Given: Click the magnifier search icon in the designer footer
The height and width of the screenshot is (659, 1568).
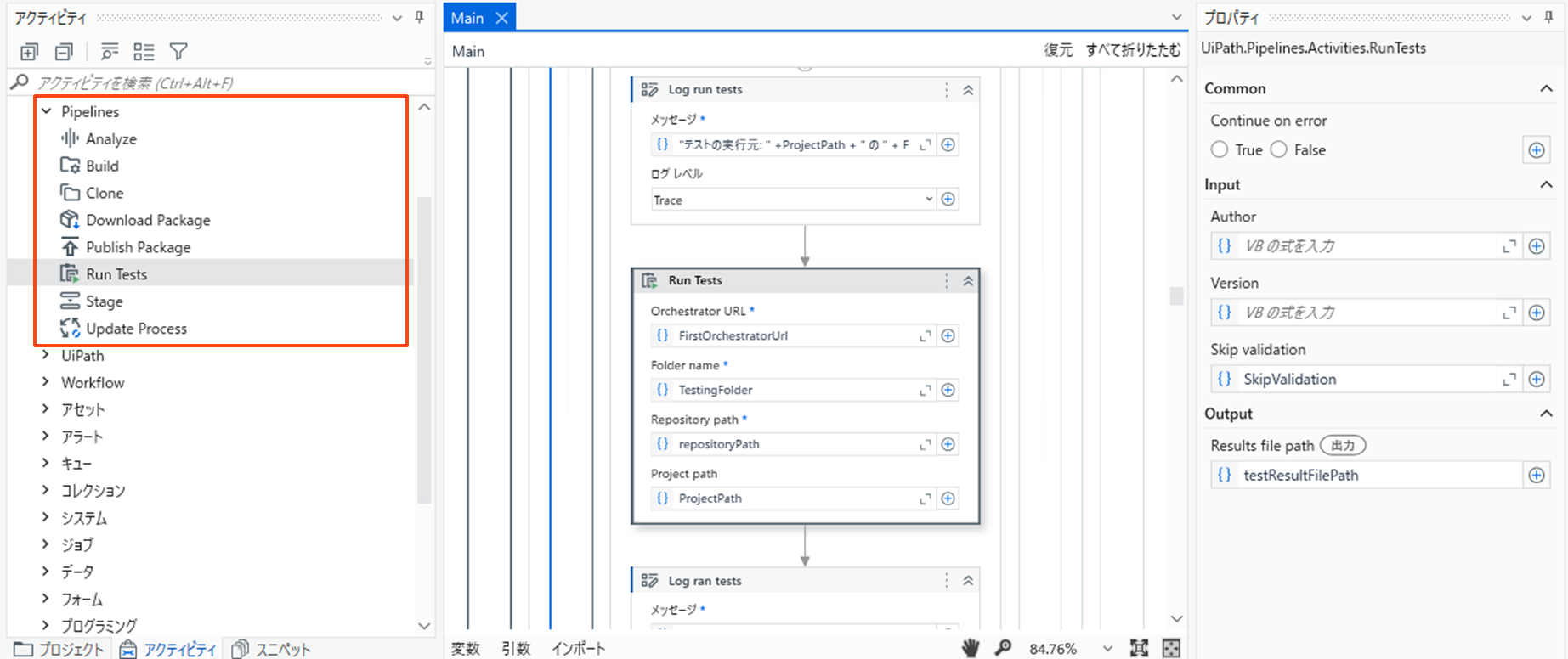Looking at the screenshot, I should (1004, 648).
